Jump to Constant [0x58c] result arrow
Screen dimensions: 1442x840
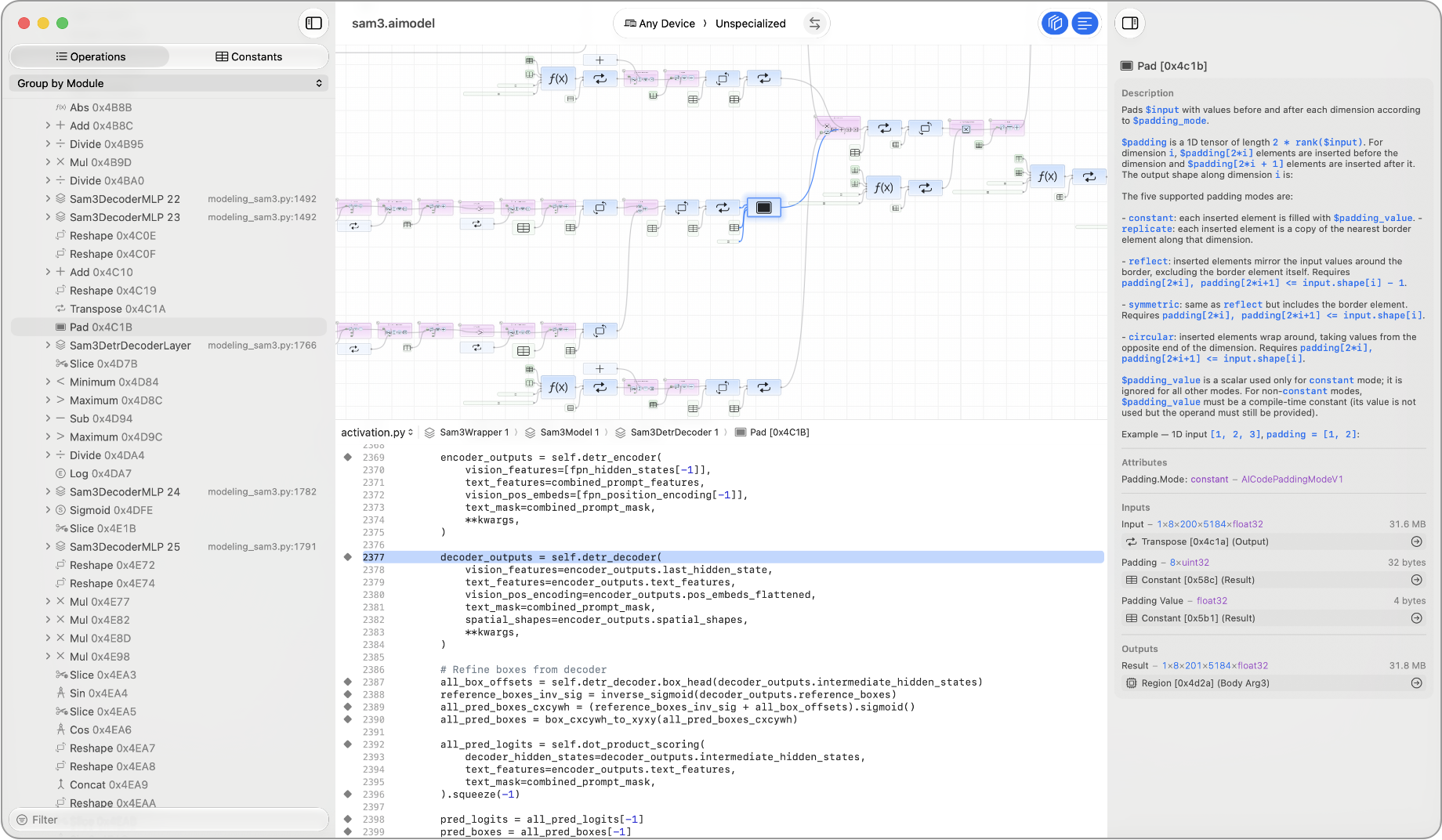pyautogui.click(x=1416, y=581)
